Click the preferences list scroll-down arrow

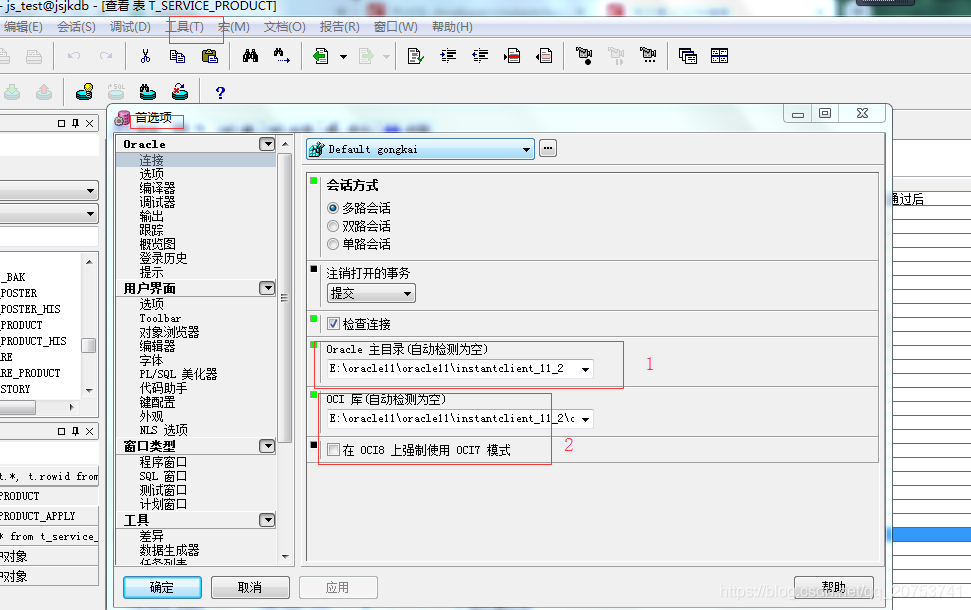[285, 557]
